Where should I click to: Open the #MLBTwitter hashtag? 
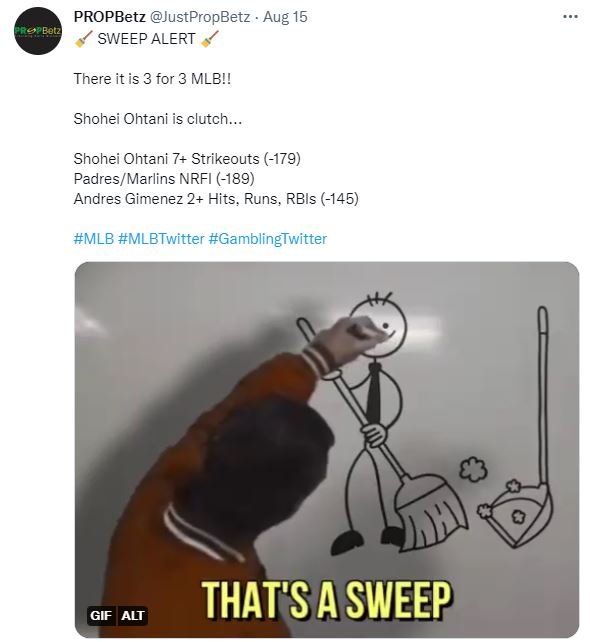[x=161, y=238]
